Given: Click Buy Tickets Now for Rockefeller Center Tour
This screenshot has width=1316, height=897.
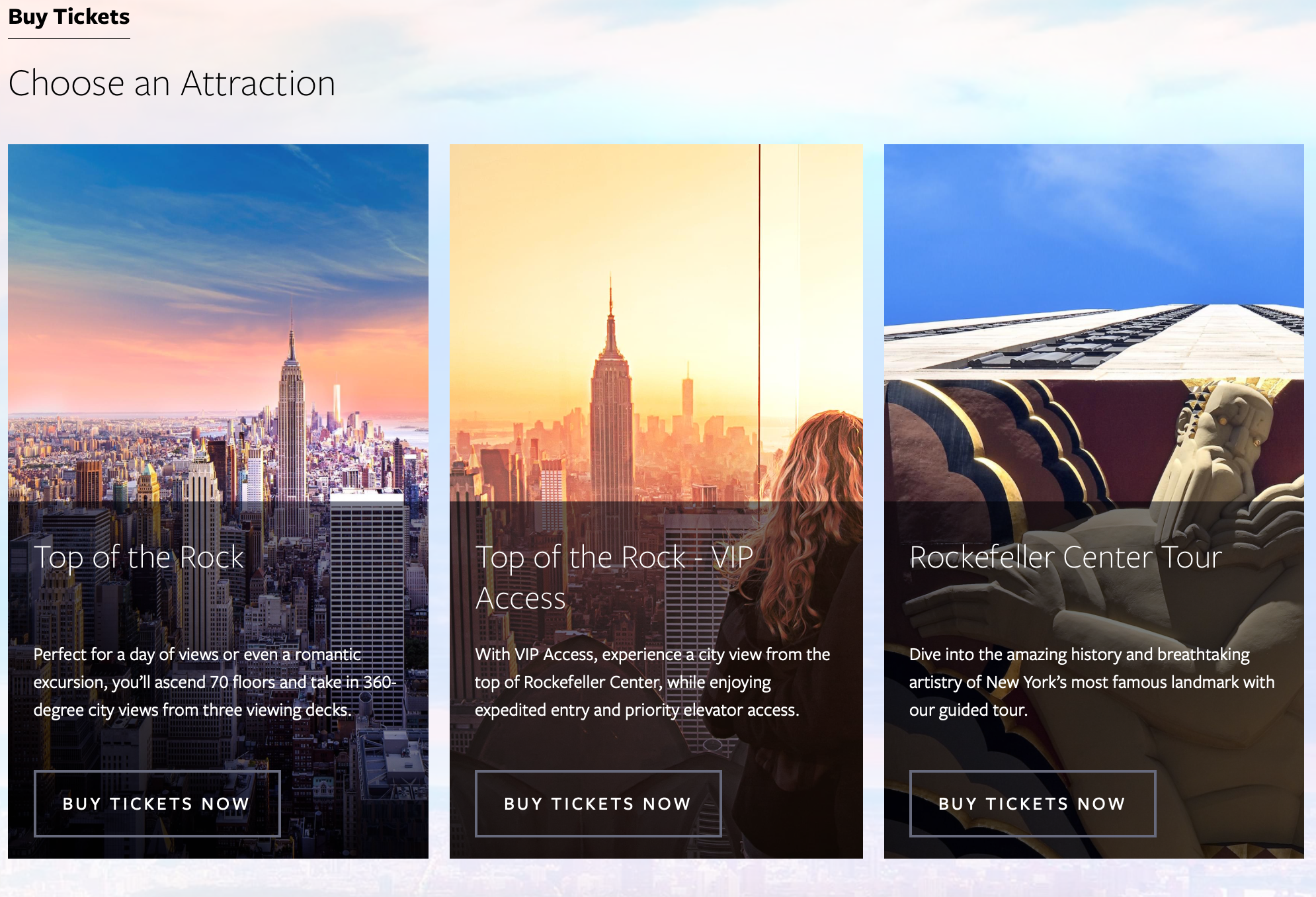Looking at the screenshot, I should tap(1033, 803).
